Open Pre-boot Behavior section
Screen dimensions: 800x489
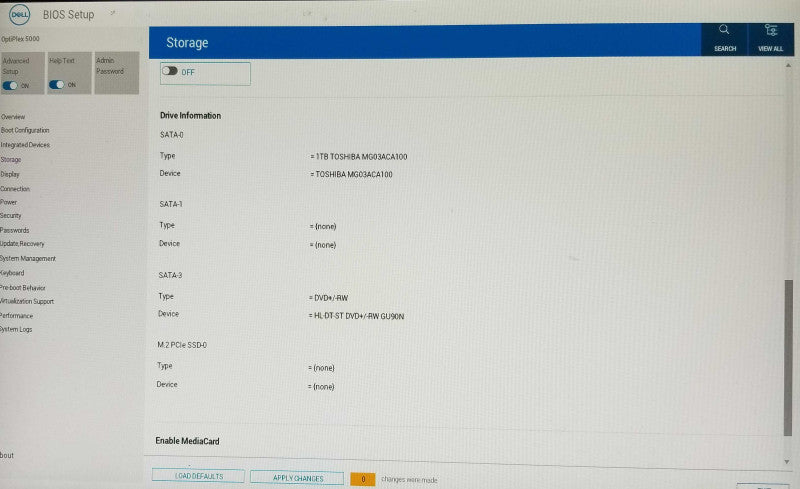pyautogui.click(x=23, y=288)
